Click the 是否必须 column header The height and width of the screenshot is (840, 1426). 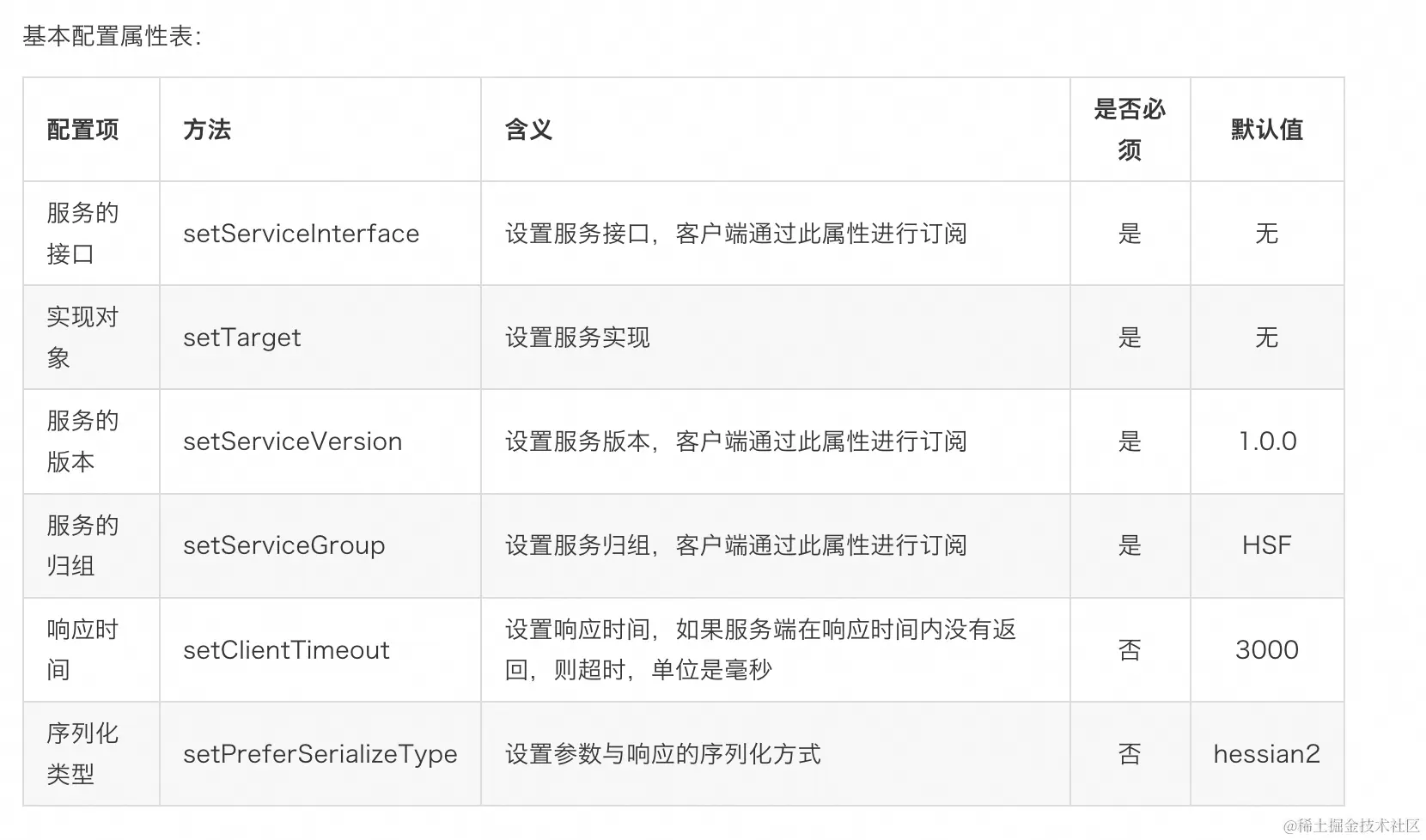(1129, 130)
